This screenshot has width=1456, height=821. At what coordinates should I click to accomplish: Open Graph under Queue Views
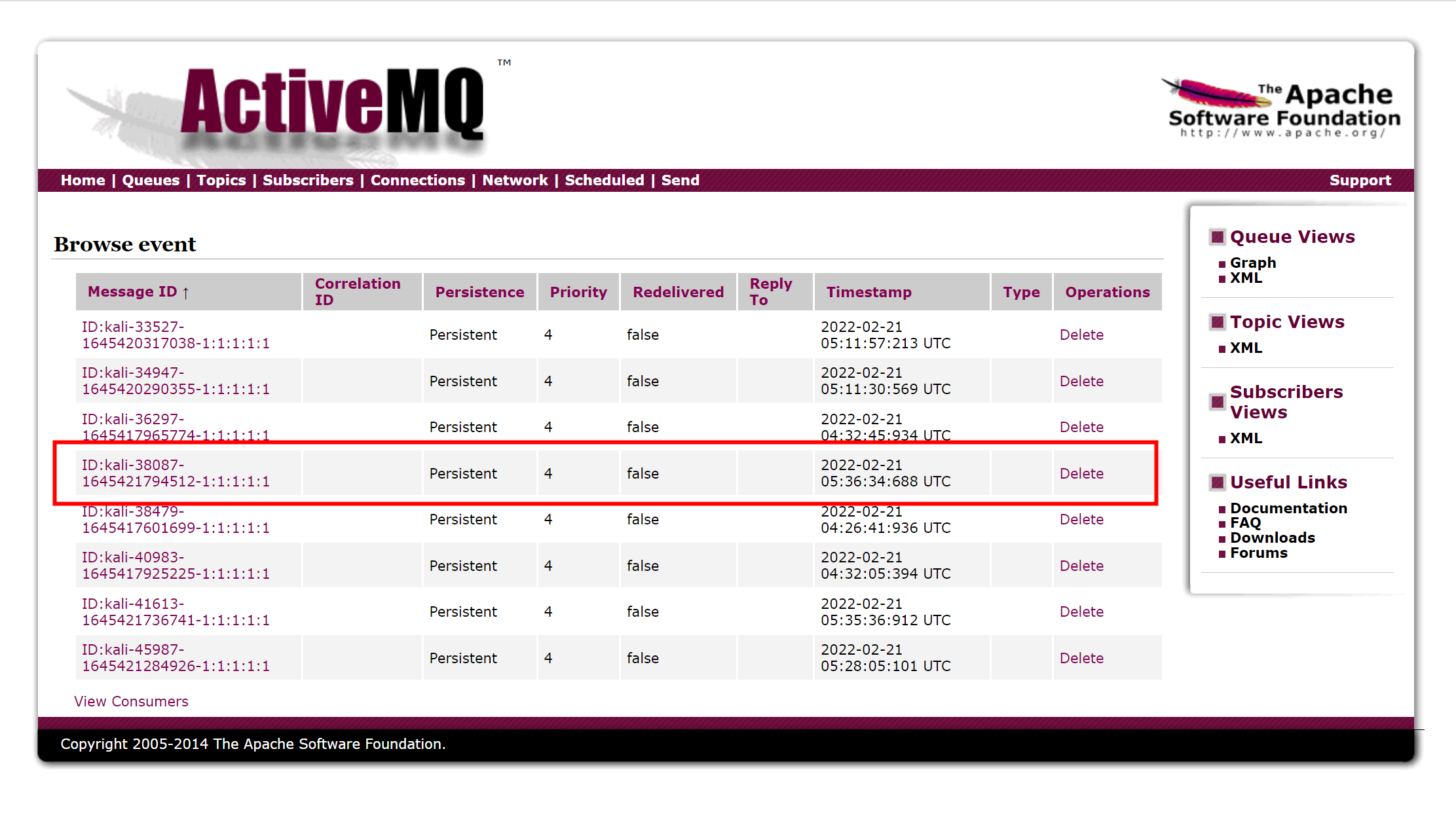(x=1252, y=263)
